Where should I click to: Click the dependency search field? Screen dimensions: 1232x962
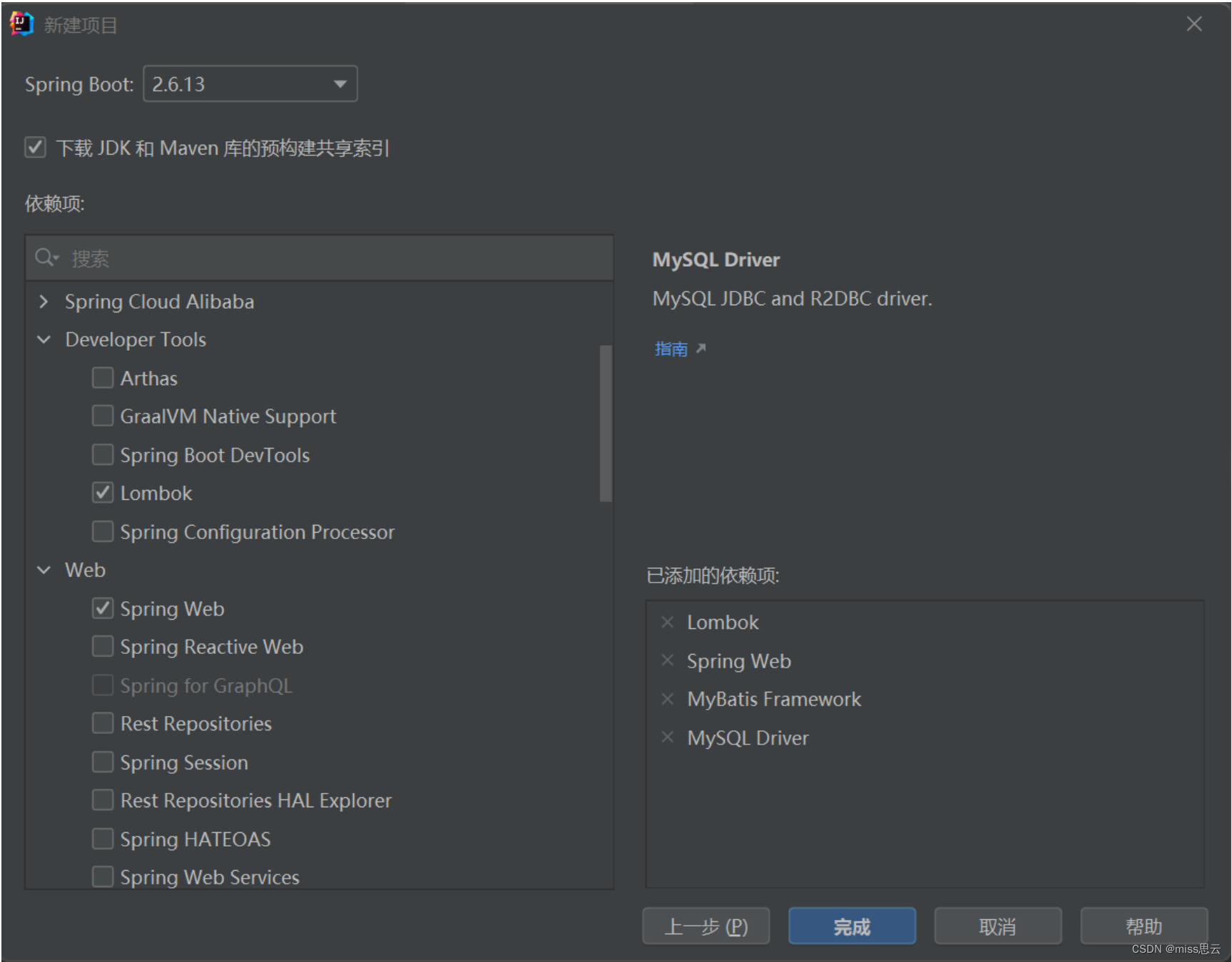click(320, 258)
